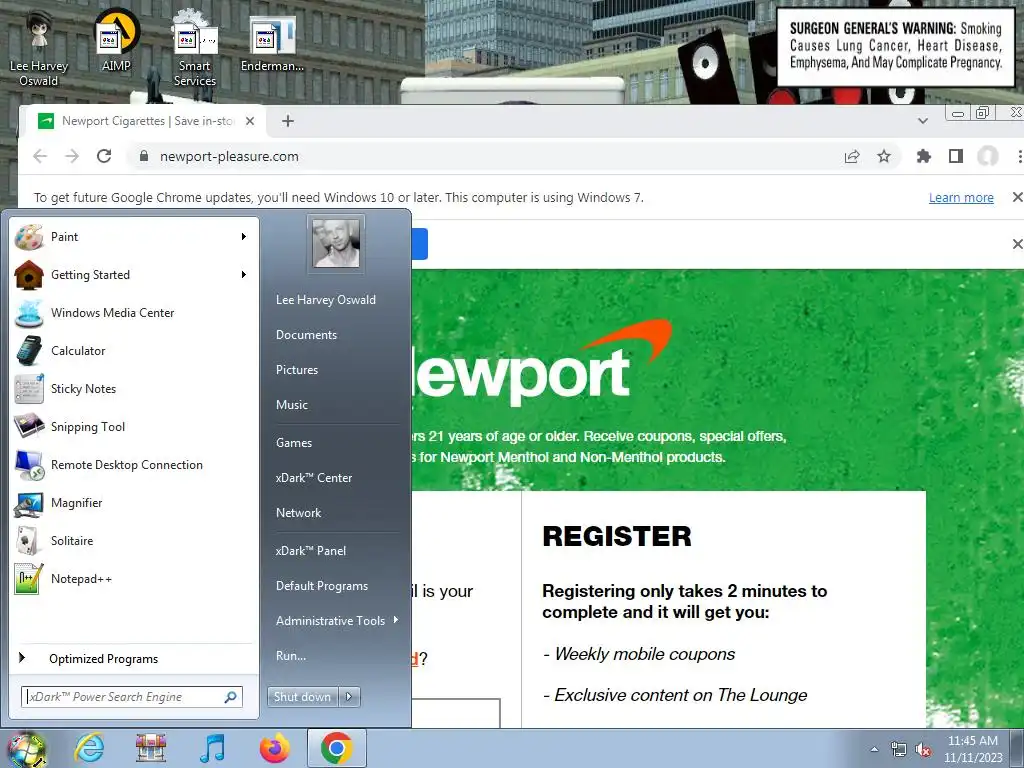Image resolution: width=1024 pixels, height=768 pixels.
Task: Expand Getting Started submenu arrow
Action: coord(244,274)
